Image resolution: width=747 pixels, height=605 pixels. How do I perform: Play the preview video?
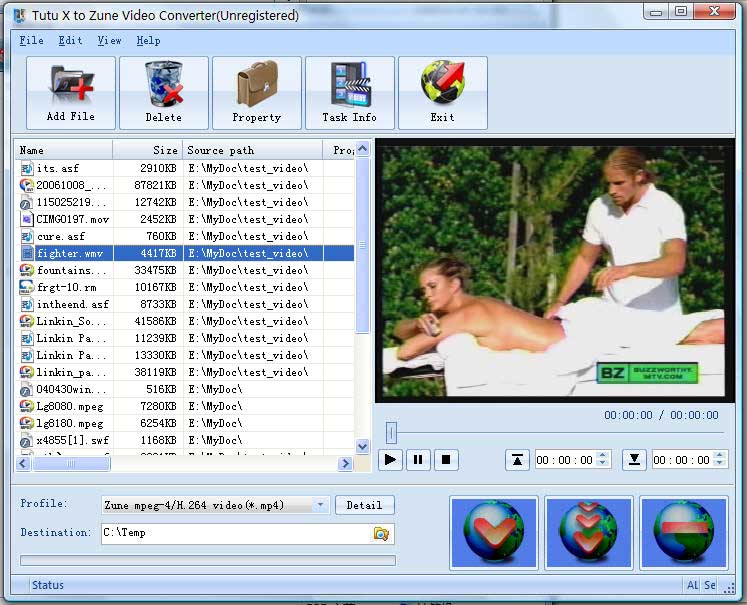pos(390,460)
